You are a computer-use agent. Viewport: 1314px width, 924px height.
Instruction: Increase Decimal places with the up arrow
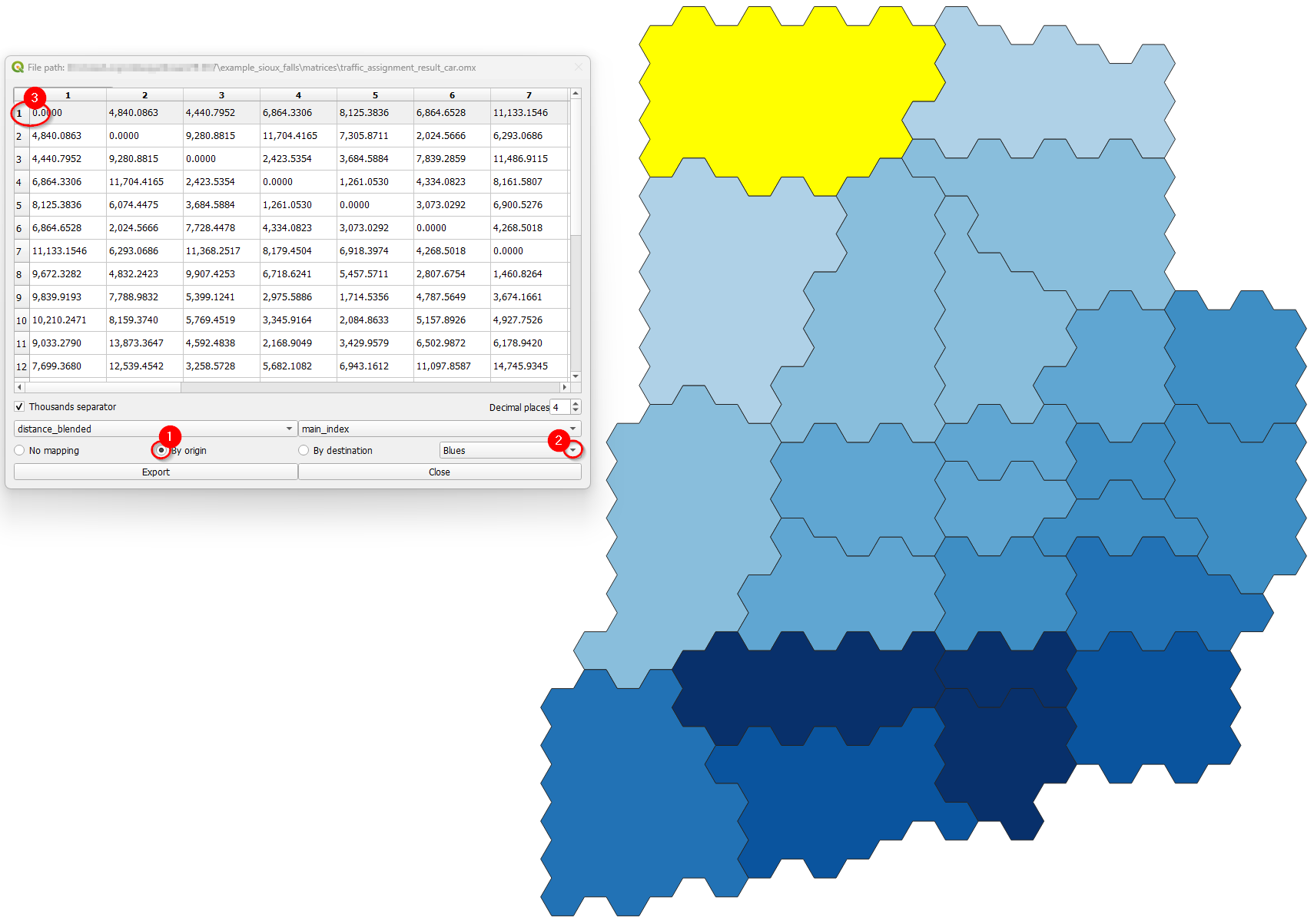point(575,402)
